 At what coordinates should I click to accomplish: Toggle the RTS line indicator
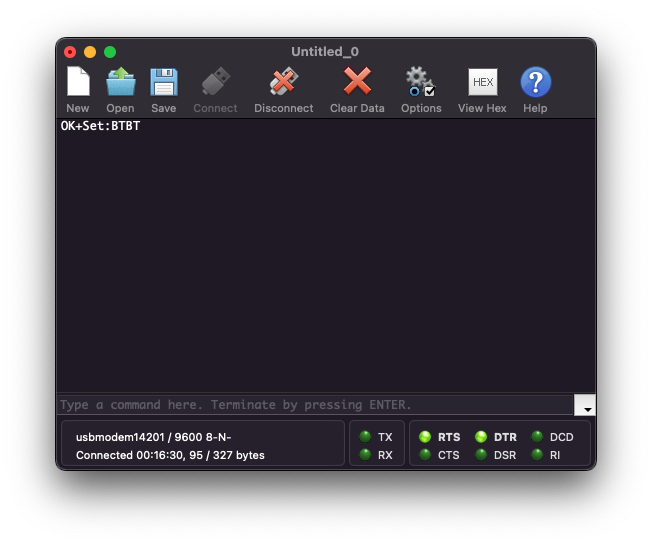pos(425,437)
